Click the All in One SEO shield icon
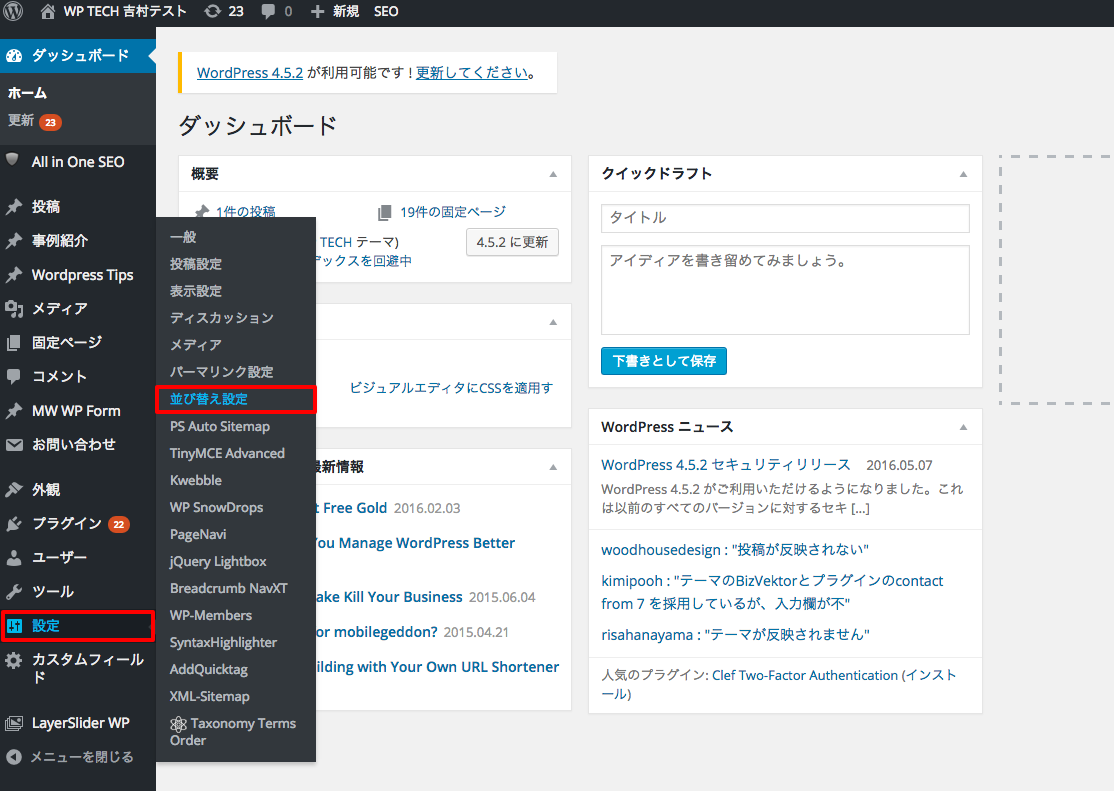This screenshot has width=1114, height=791. tap(12, 159)
